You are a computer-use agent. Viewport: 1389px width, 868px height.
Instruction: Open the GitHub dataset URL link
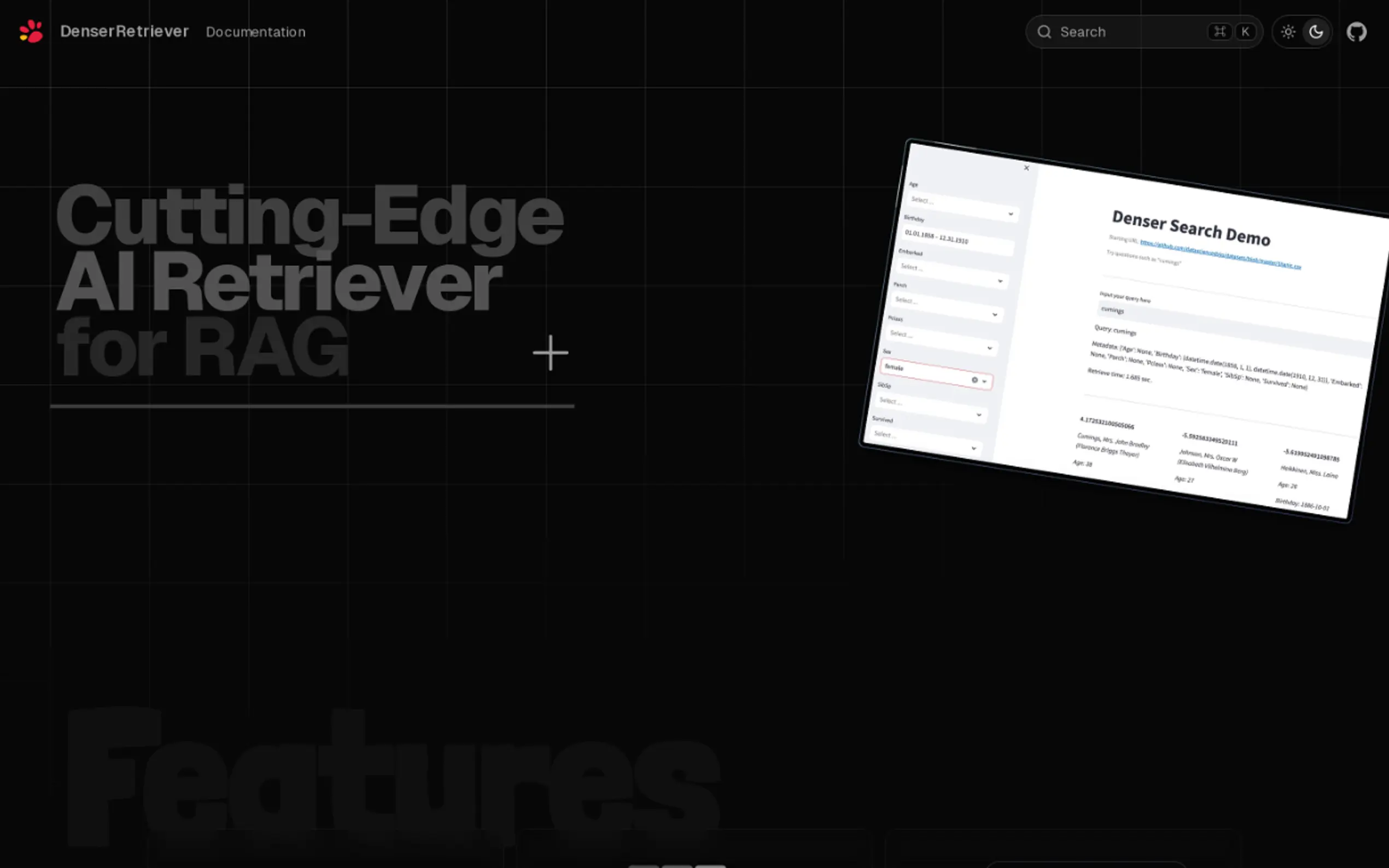click(1219, 254)
